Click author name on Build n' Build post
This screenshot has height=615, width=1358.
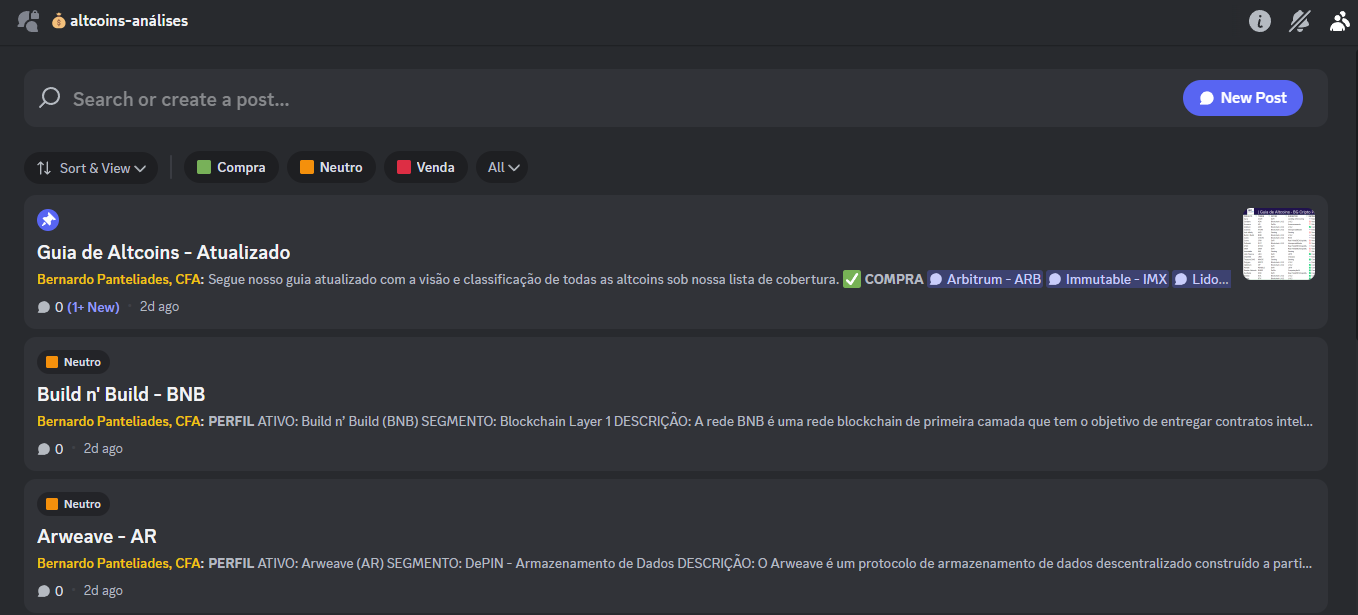click(120, 422)
